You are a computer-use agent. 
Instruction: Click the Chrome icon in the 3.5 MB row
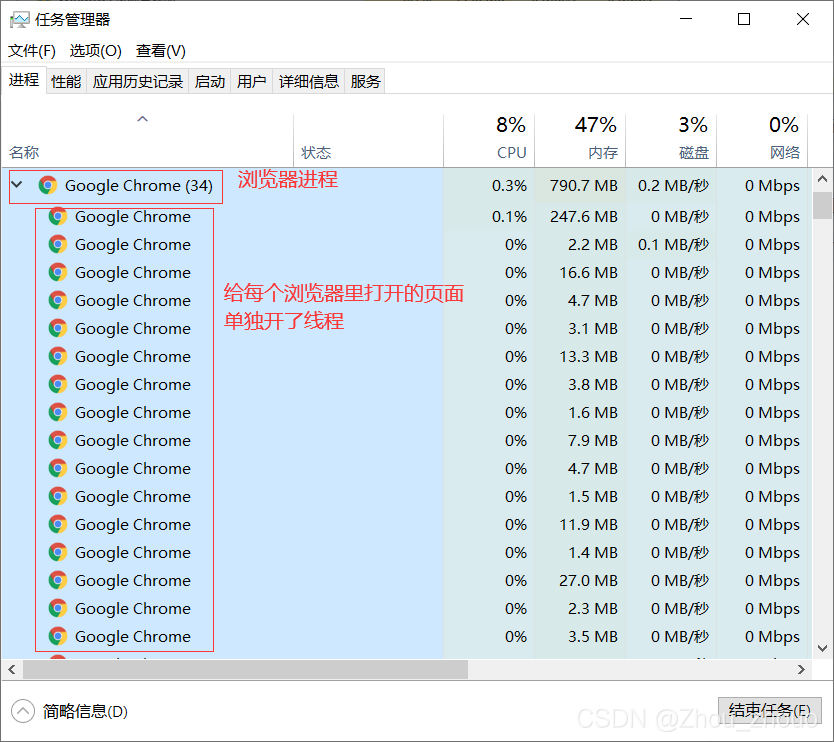pos(58,636)
